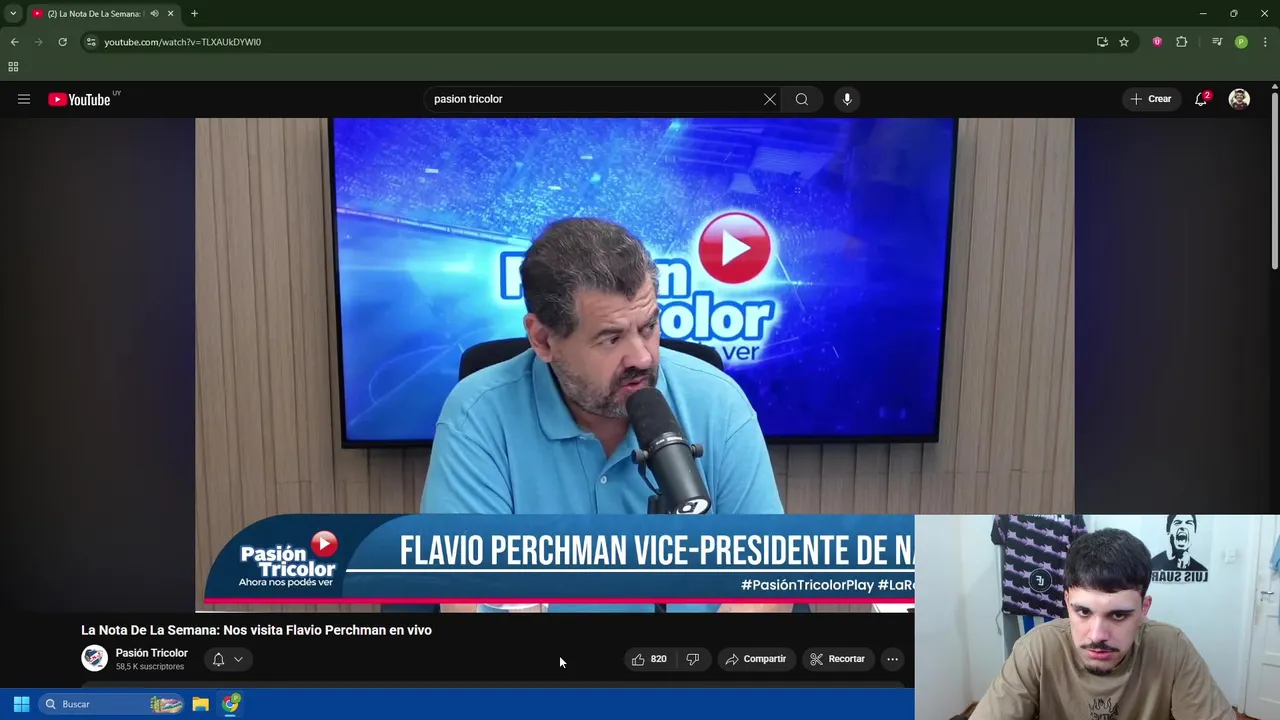
Task: Click the youtube.com address bar URL
Action: (183, 42)
